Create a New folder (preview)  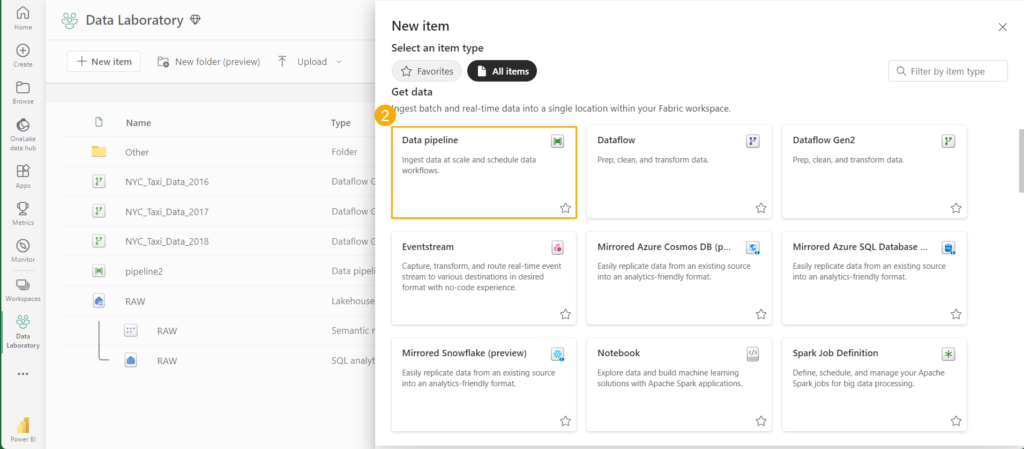click(208, 62)
